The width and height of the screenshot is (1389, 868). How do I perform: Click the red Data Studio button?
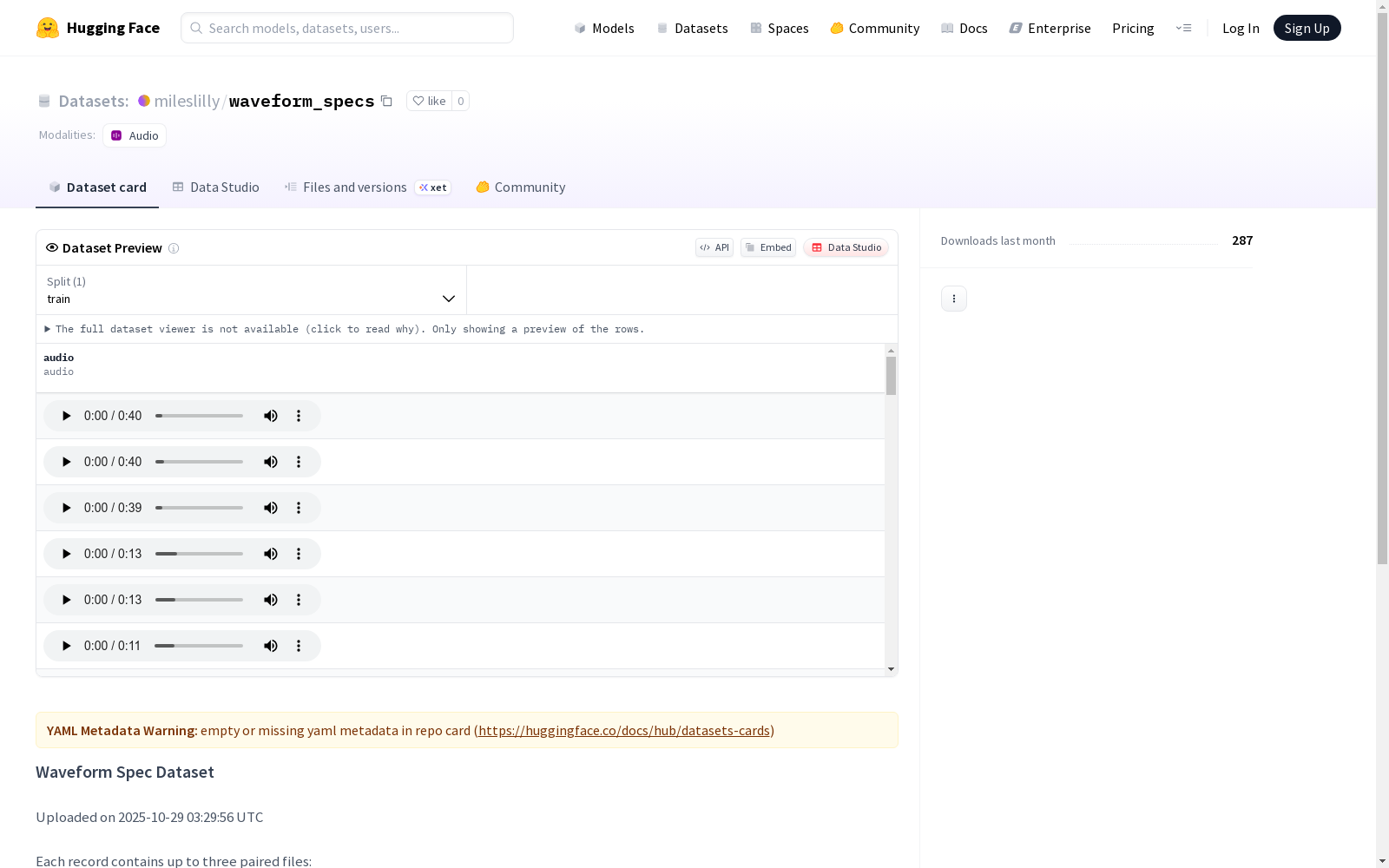[846, 247]
